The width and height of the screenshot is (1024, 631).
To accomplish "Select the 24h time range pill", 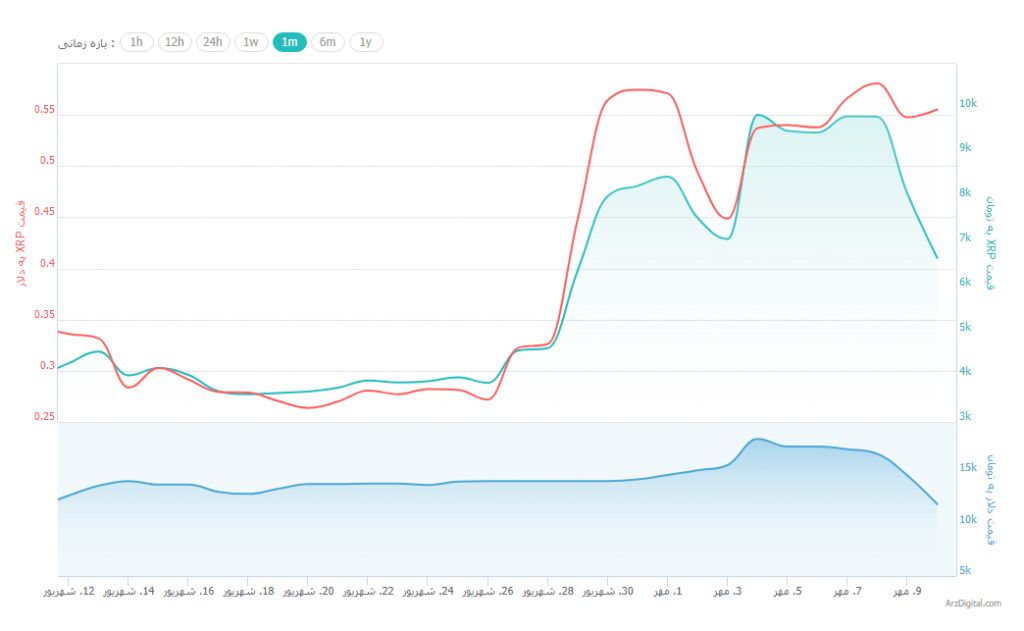I will pos(212,42).
